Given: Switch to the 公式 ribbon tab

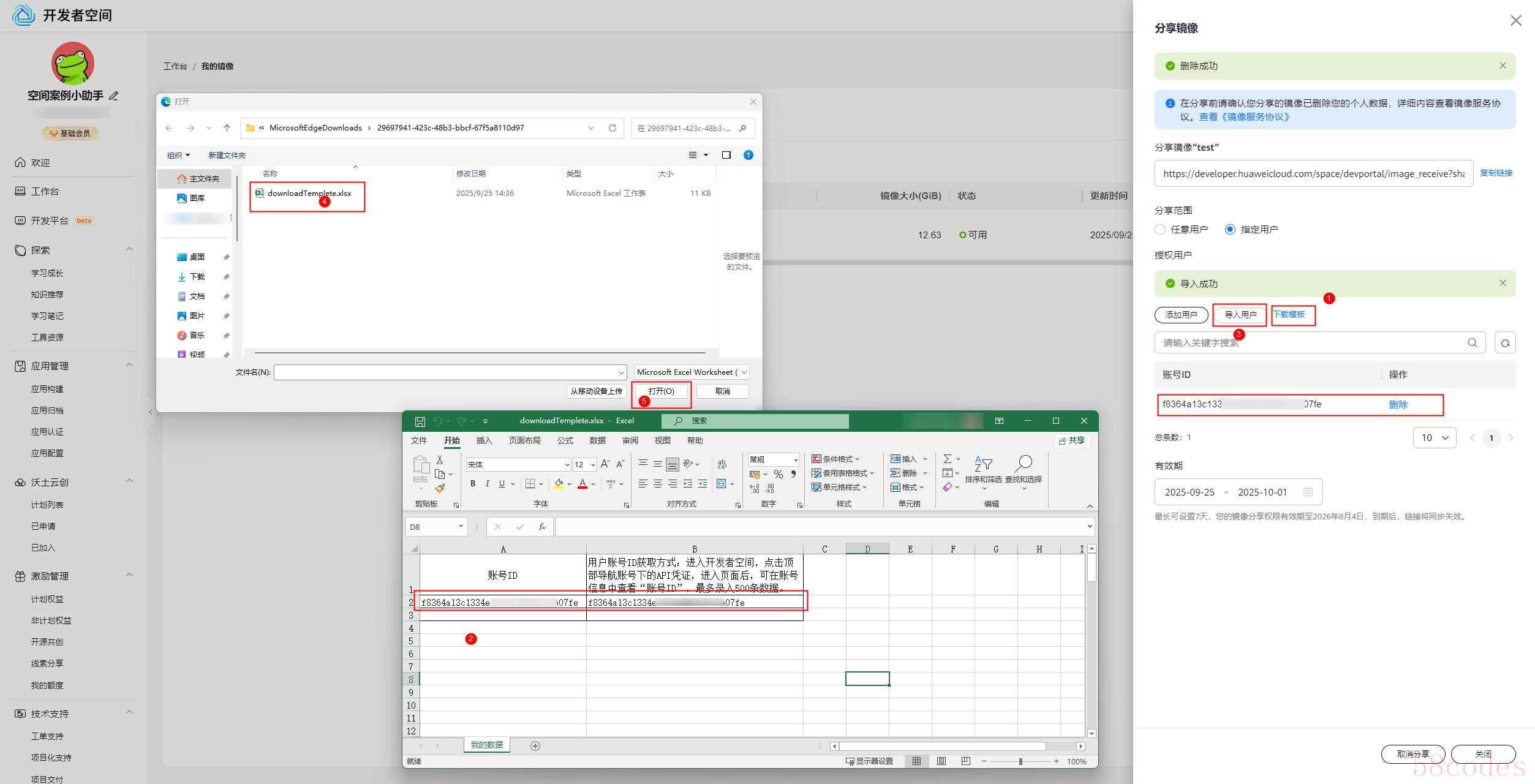Looking at the screenshot, I should pyautogui.click(x=565, y=440).
